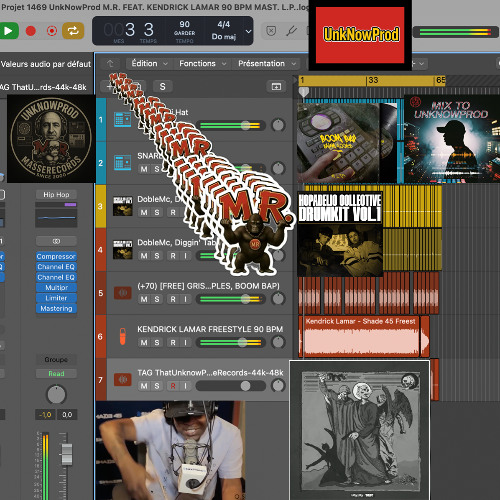Open the tuner fork icon
The width and height of the screenshot is (500, 500).
click(x=291, y=31)
